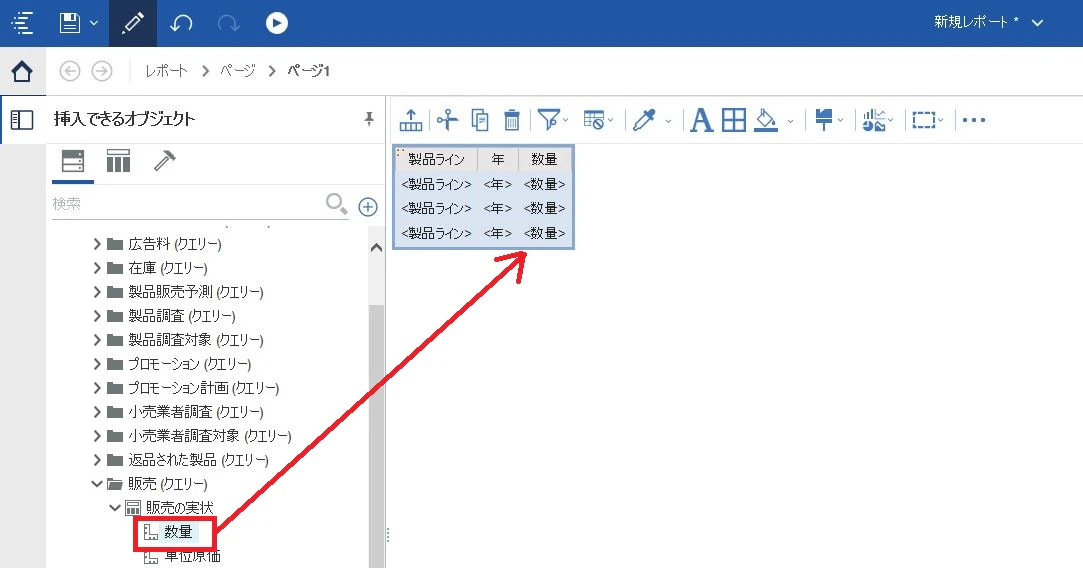Select the 製品ライン column header
The width and height of the screenshot is (1083, 568).
tap(436, 160)
